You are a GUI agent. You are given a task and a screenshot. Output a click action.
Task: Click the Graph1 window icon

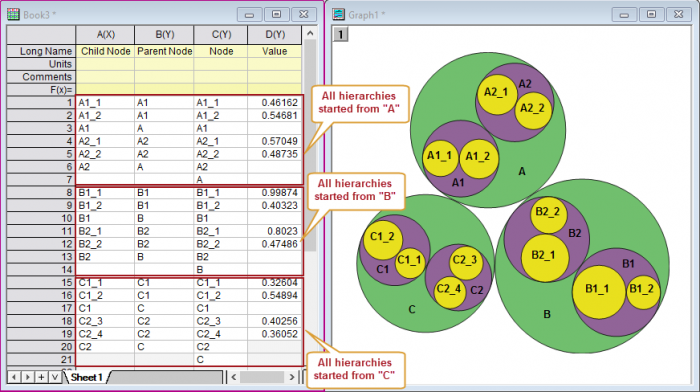point(338,14)
